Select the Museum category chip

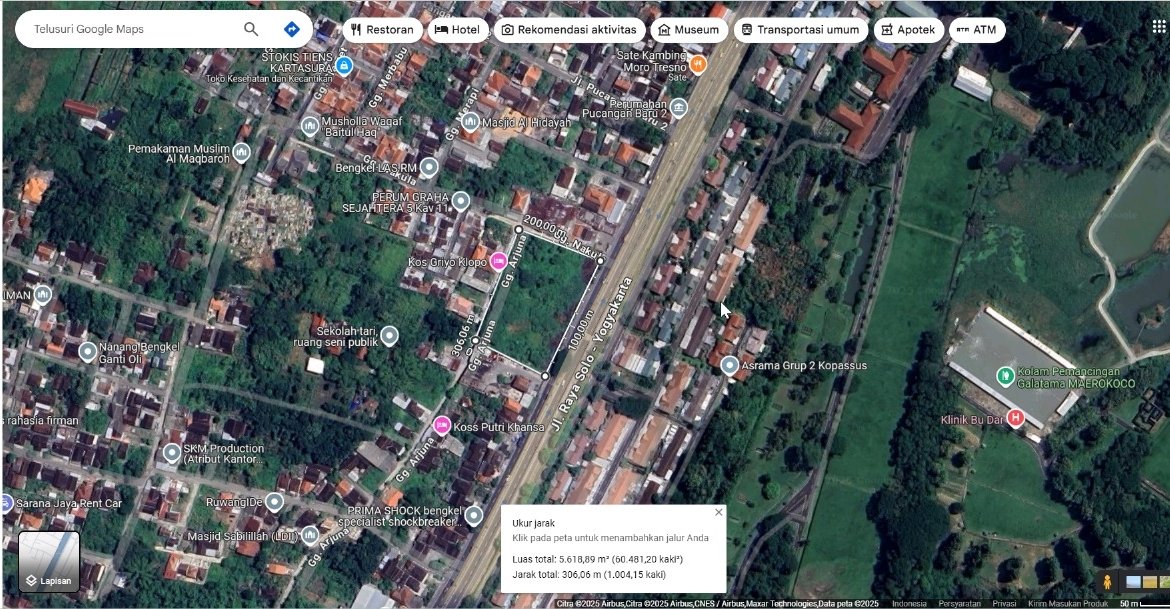coord(688,30)
